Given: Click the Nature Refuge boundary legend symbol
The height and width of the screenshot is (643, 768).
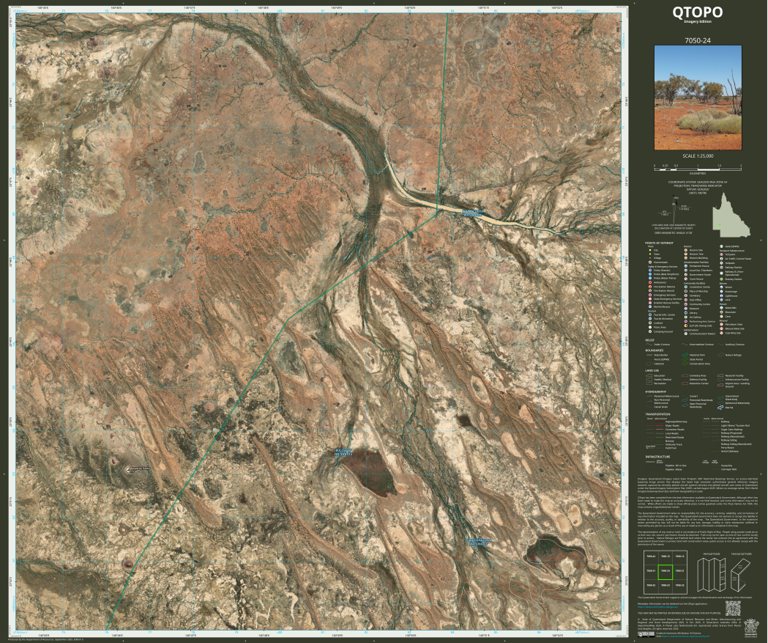Looking at the screenshot, I should (x=720, y=355).
